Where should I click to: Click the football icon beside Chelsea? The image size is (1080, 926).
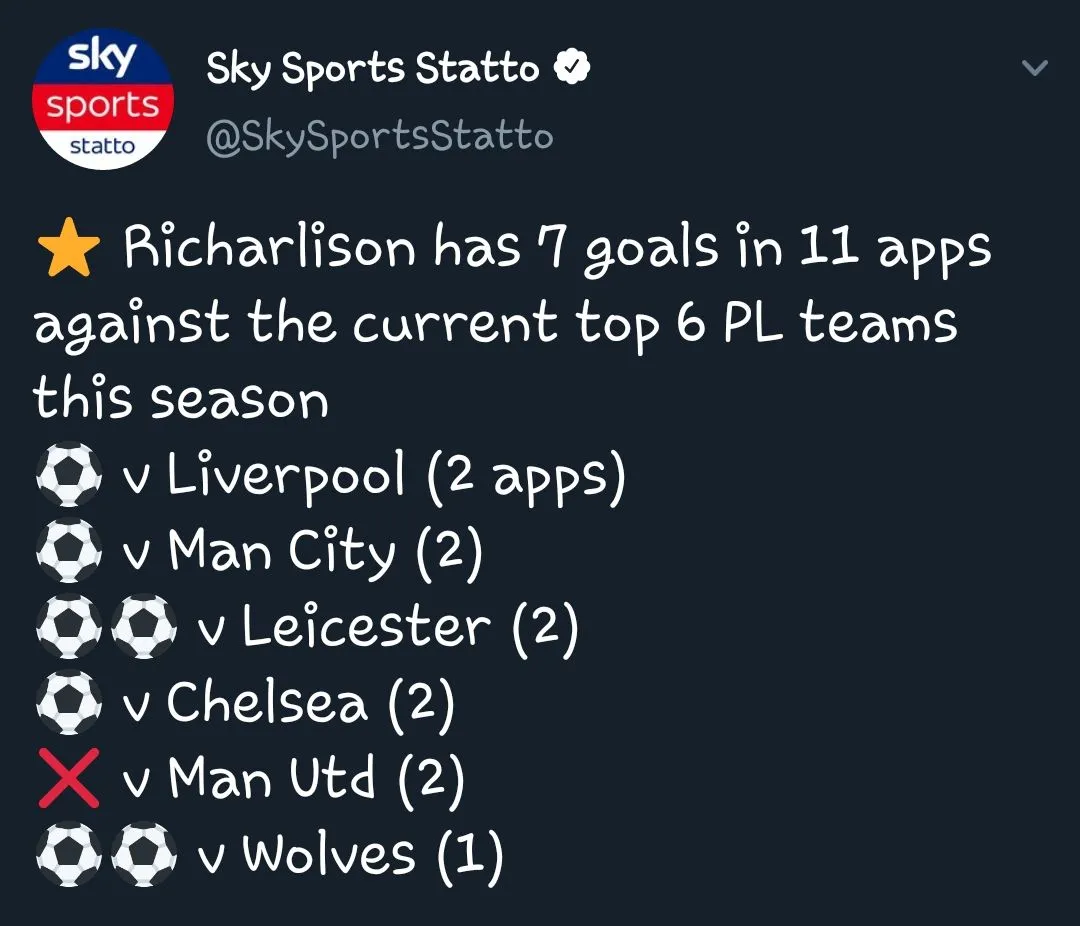point(68,703)
